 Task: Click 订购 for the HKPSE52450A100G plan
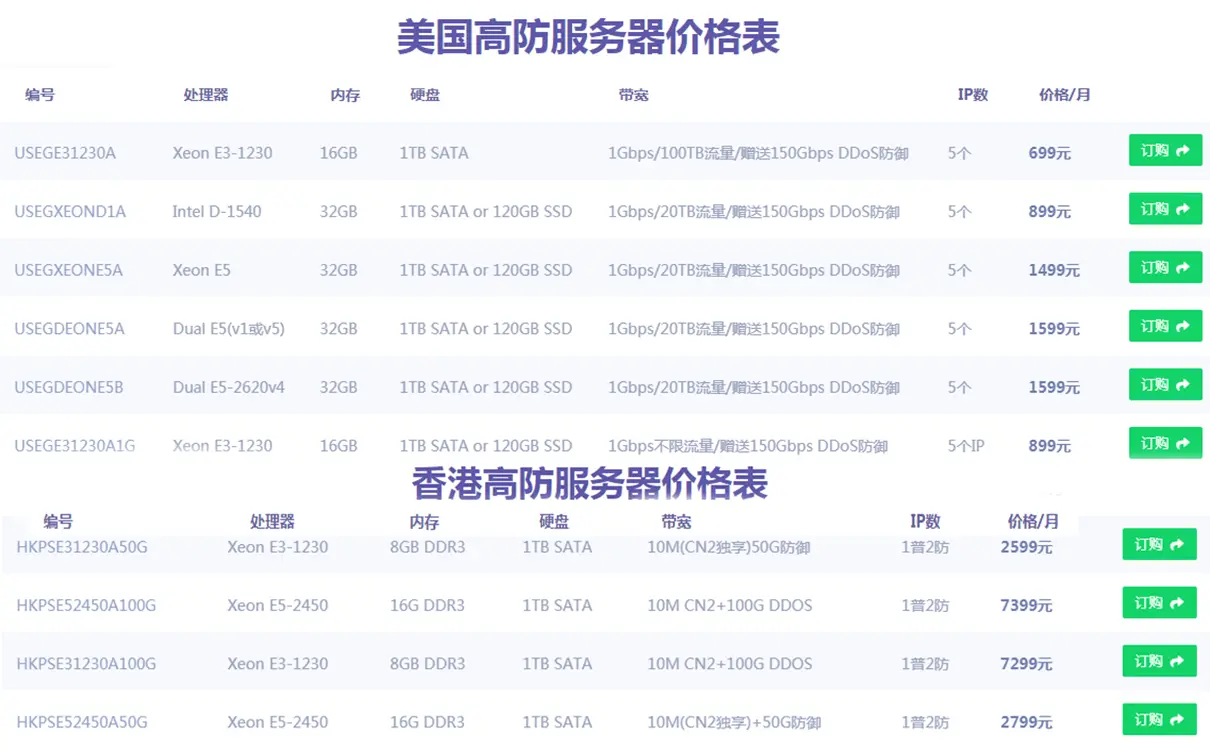pyautogui.click(x=1159, y=602)
